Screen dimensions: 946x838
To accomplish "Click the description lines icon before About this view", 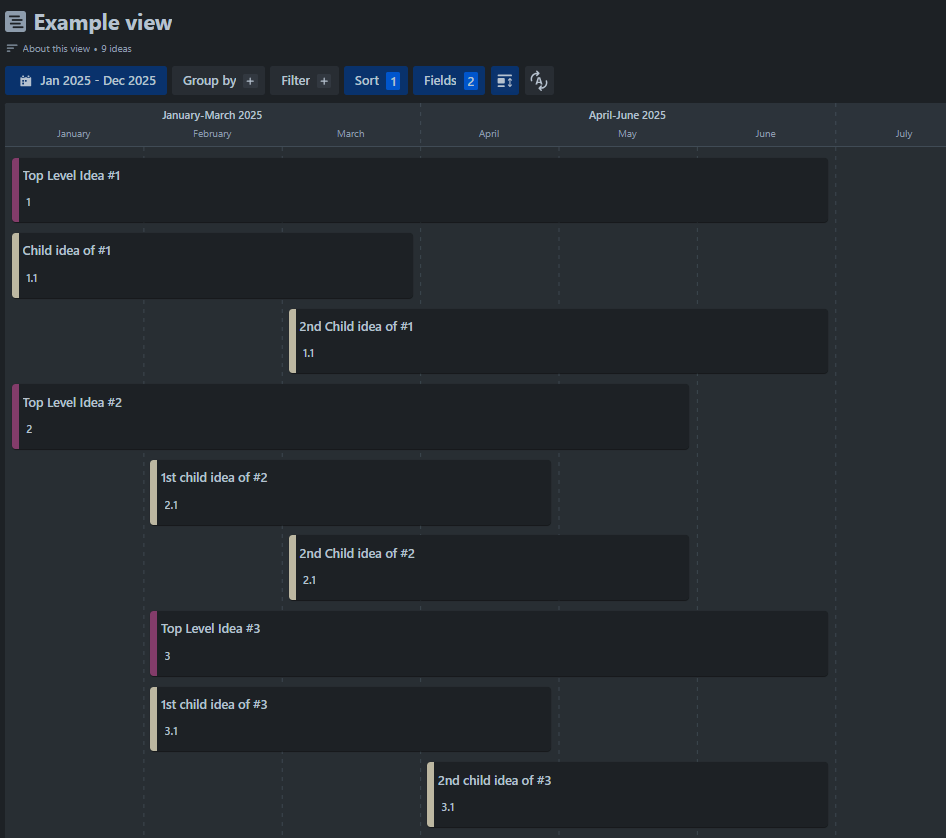I will click(x=11, y=47).
